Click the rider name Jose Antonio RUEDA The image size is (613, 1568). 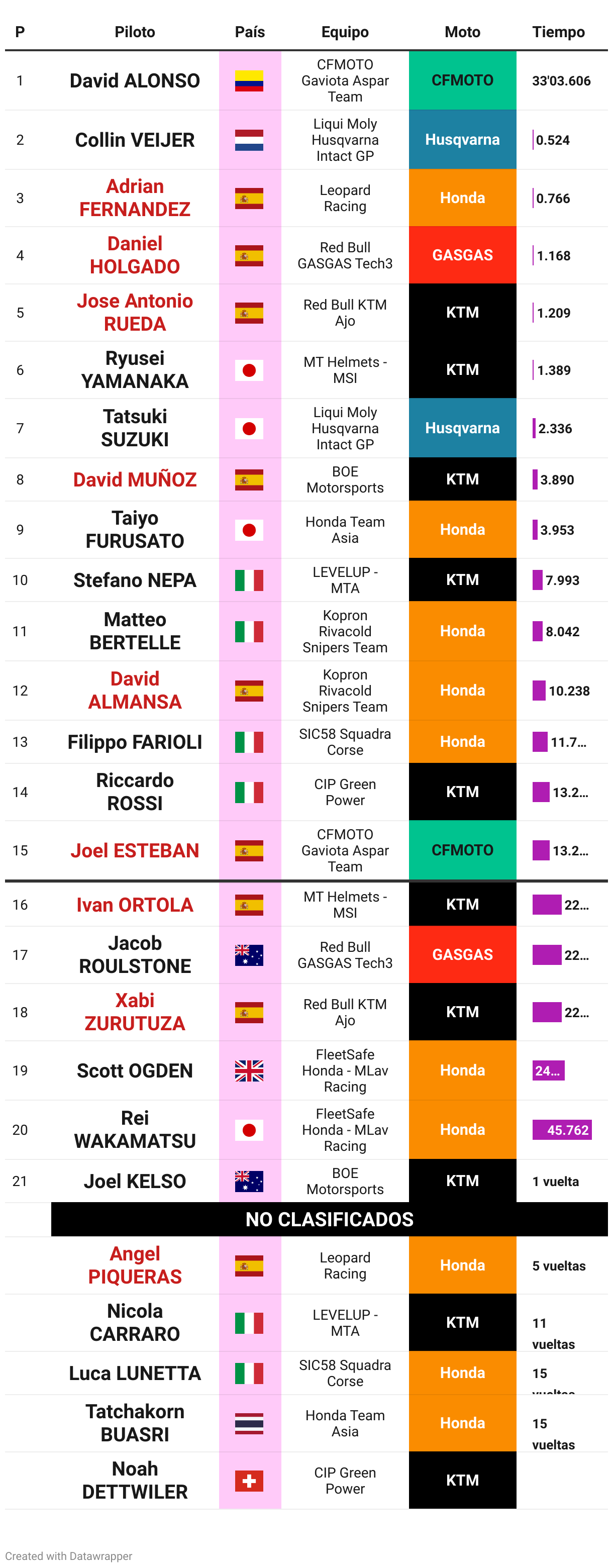[x=135, y=312]
